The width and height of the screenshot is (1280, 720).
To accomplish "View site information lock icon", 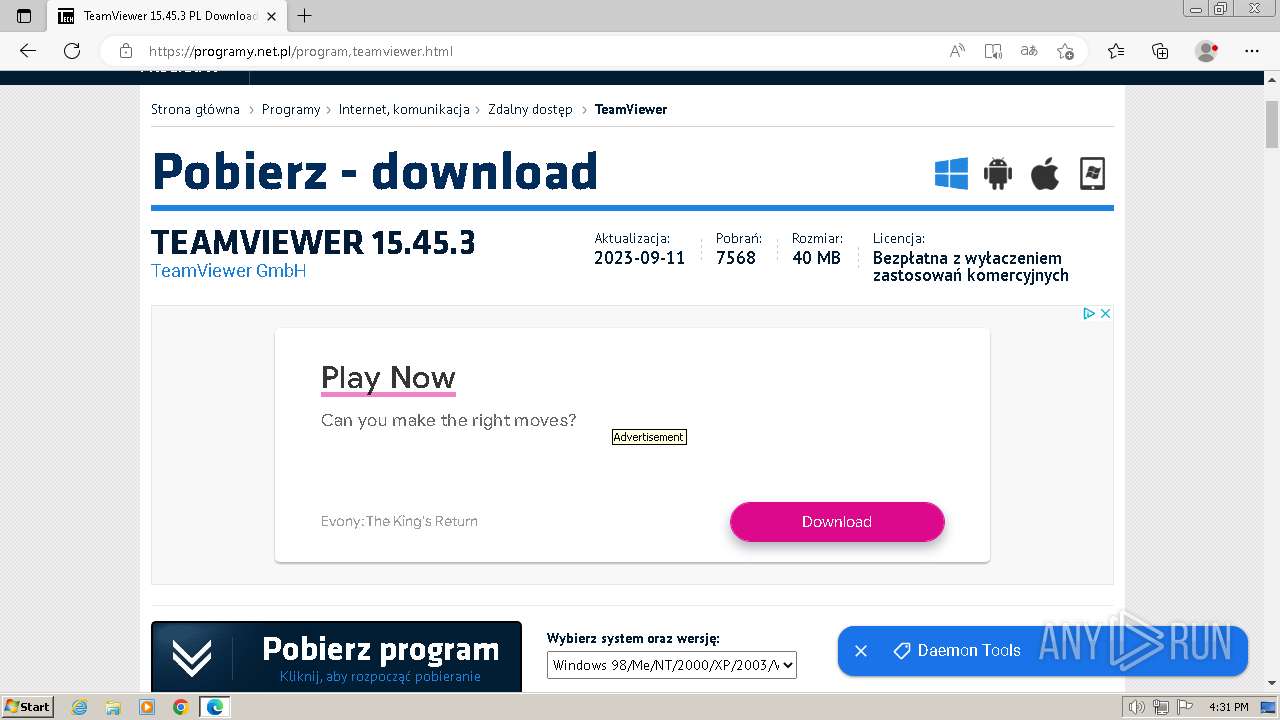I will (126, 51).
